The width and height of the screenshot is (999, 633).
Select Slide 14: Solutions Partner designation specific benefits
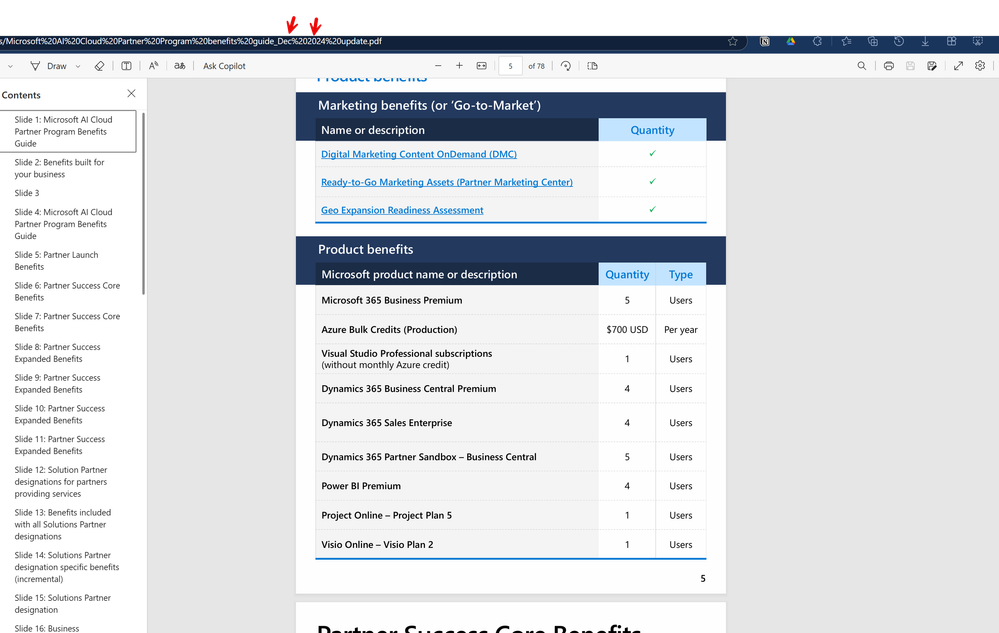click(x=68, y=567)
